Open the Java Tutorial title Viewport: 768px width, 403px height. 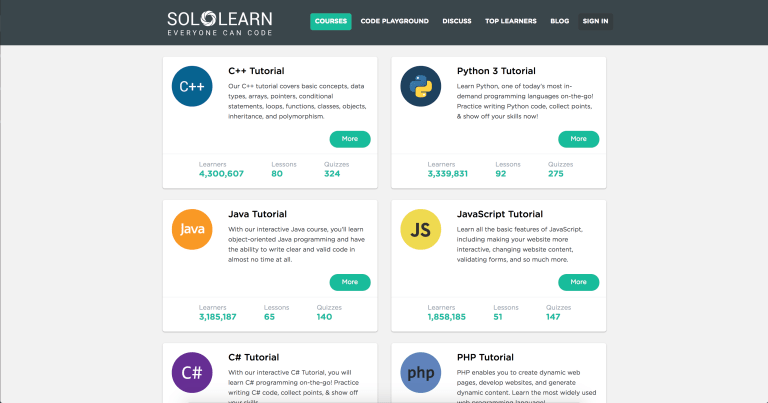[257, 214]
